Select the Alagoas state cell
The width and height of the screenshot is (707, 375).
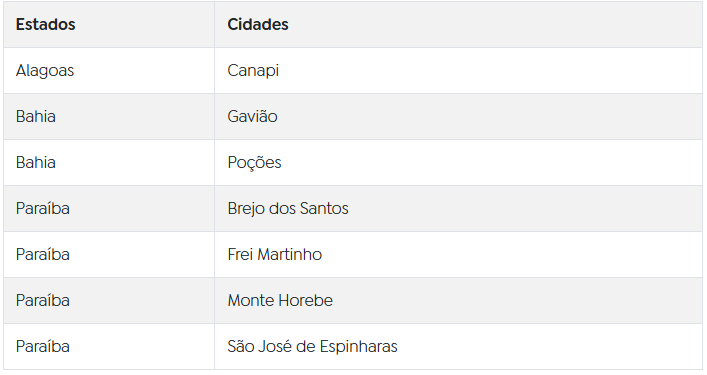click(109, 70)
